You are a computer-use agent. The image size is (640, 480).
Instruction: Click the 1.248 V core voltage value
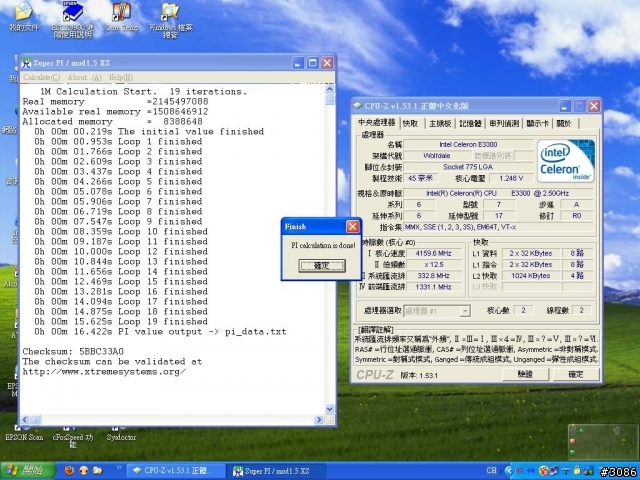click(x=511, y=178)
